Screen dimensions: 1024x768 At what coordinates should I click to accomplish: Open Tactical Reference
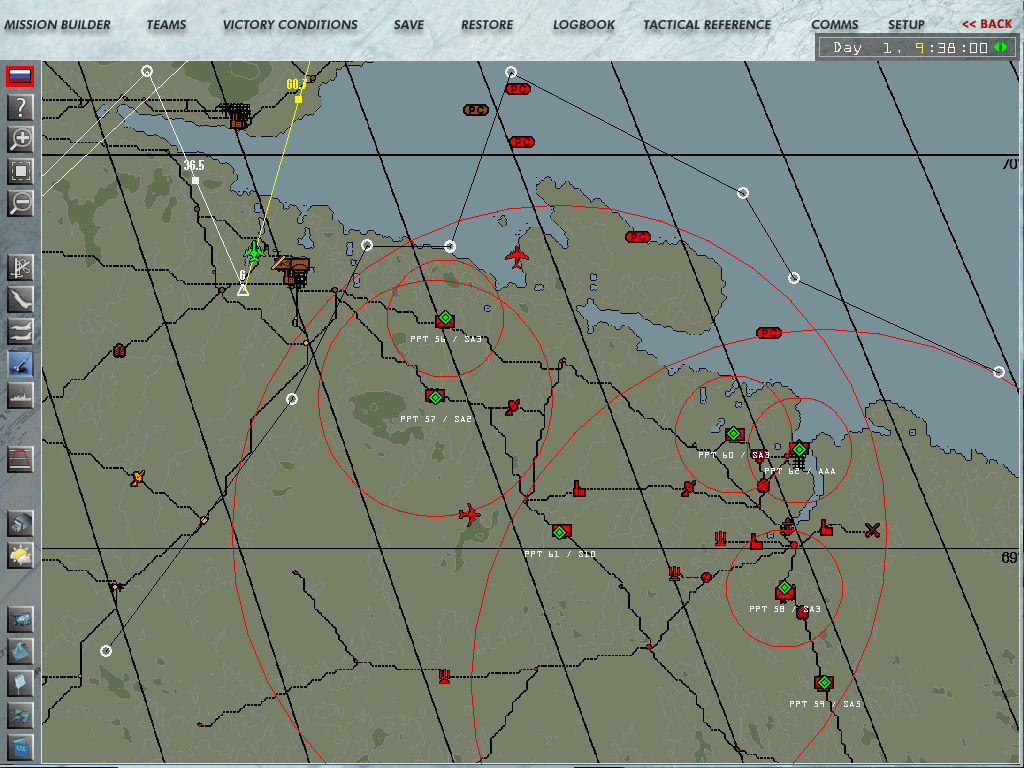pos(707,25)
